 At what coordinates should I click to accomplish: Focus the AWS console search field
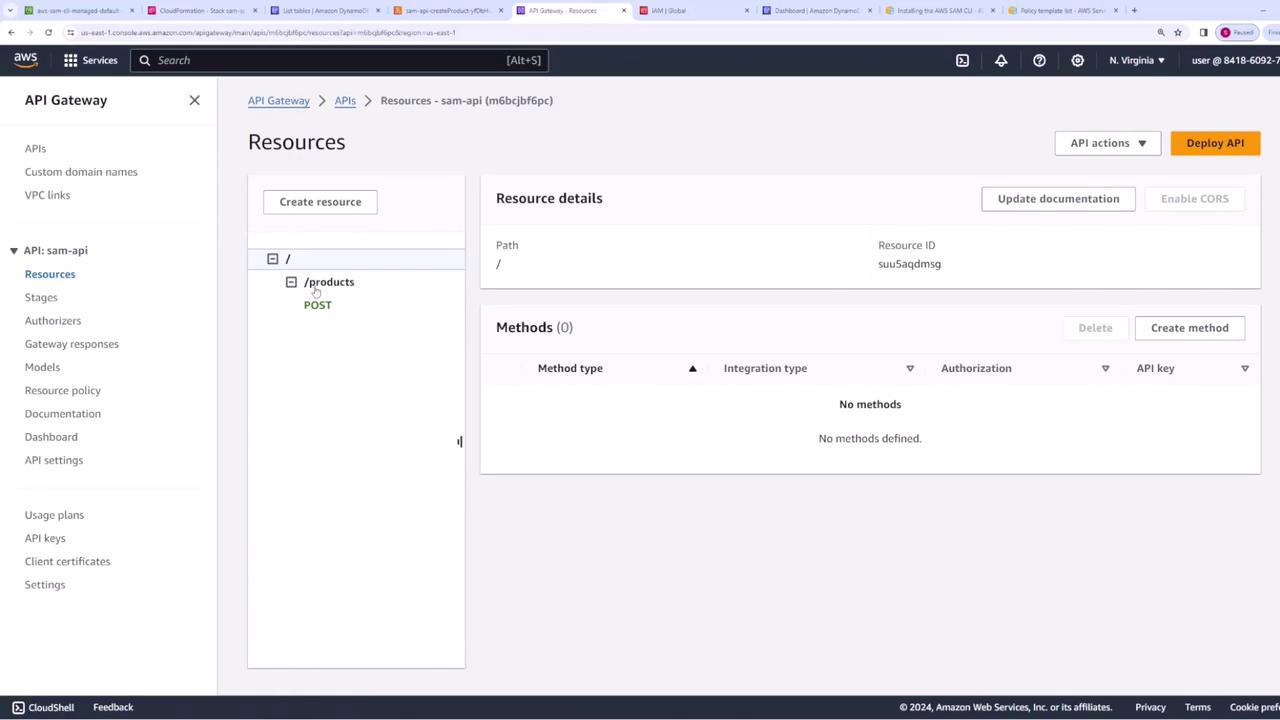coord(339,60)
